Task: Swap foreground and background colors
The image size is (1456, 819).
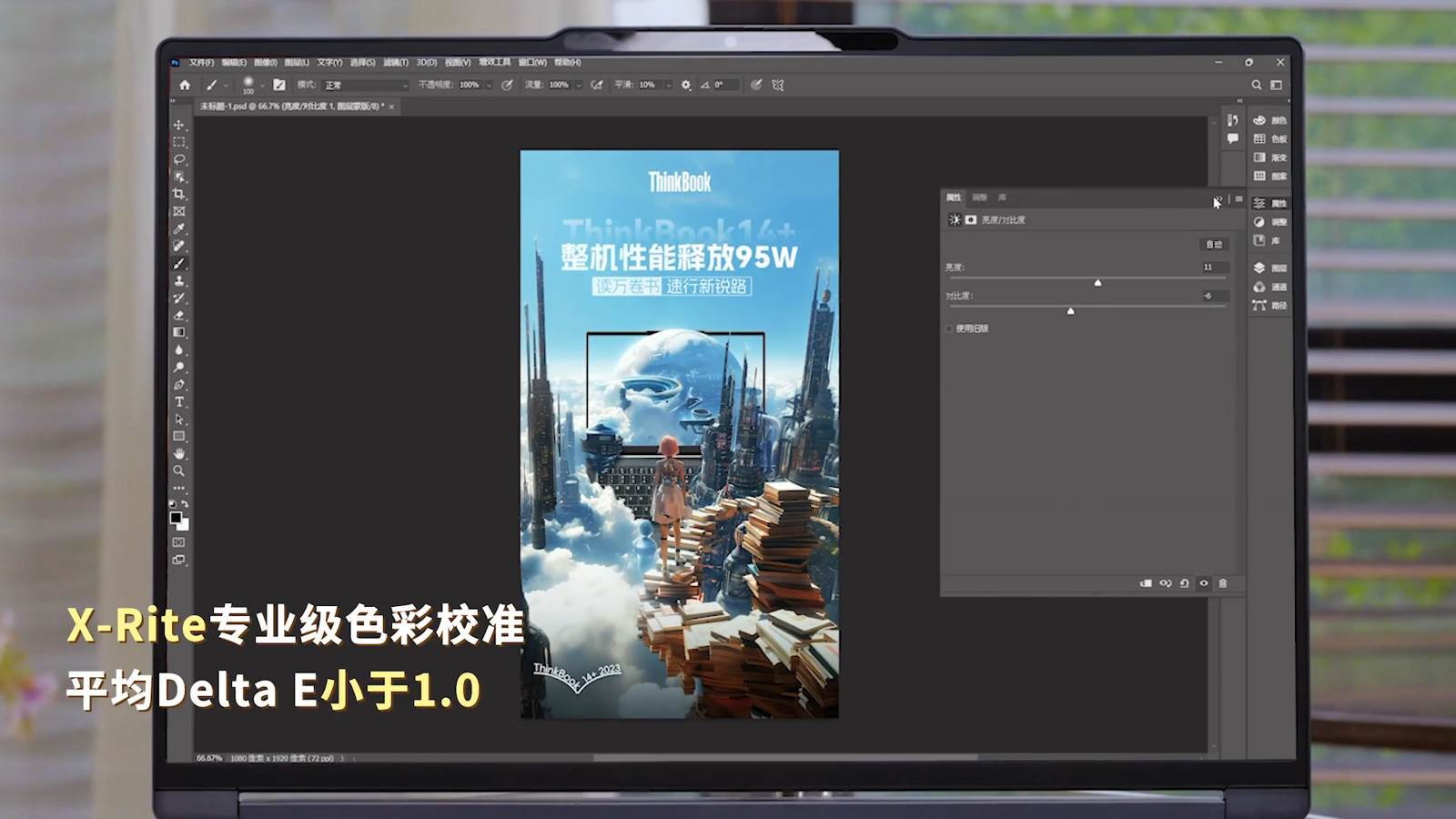Action: pyautogui.click(x=186, y=504)
